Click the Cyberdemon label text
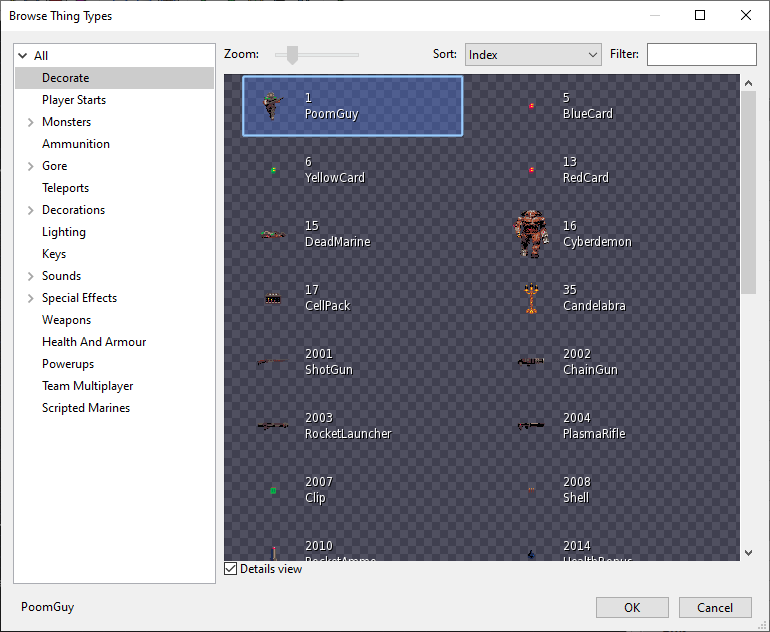The width and height of the screenshot is (770, 632). [597, 242]
